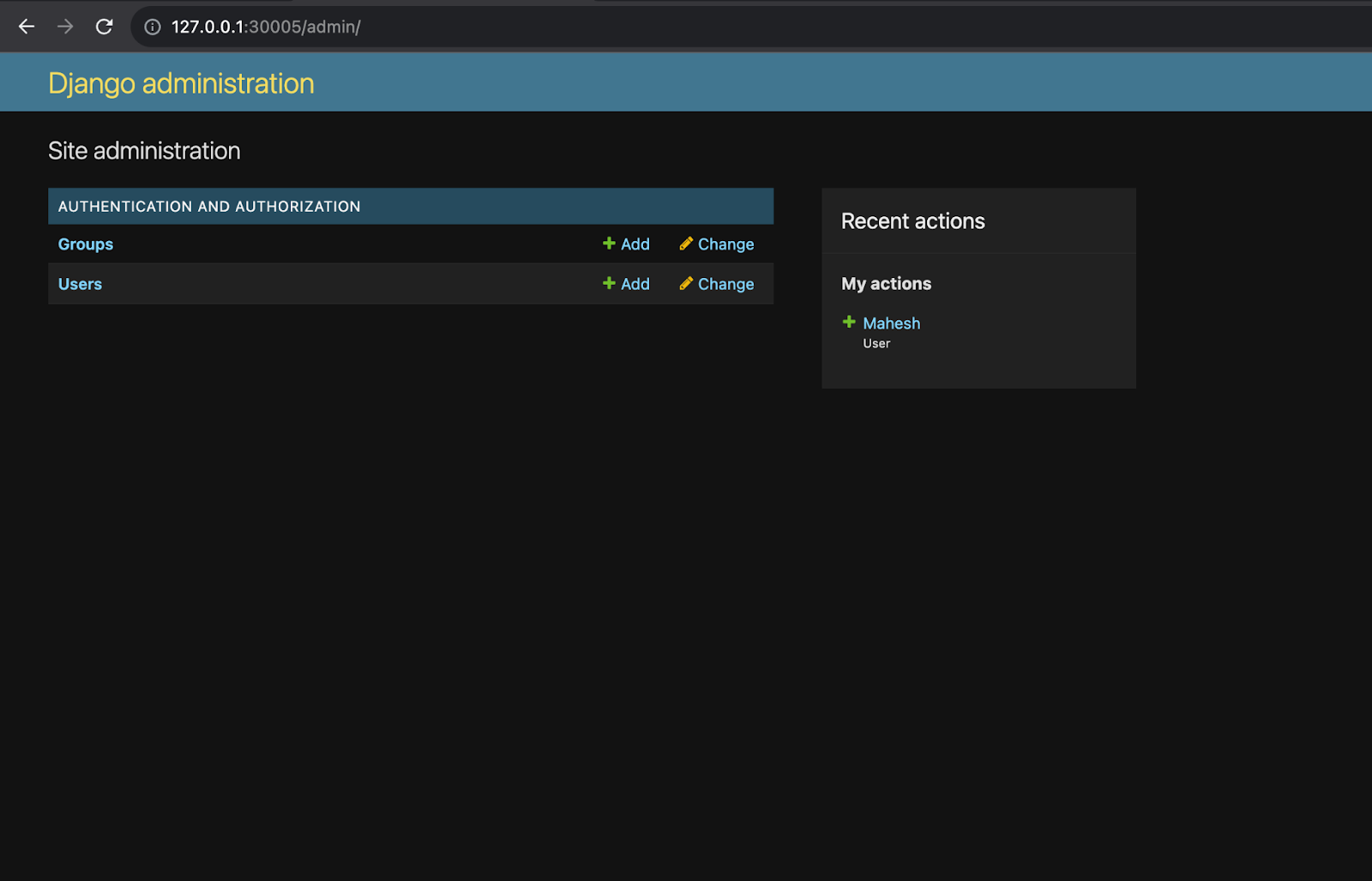1372x881 pixels.
Task: Click the browser forward arrow
Action: coord(65,27)
